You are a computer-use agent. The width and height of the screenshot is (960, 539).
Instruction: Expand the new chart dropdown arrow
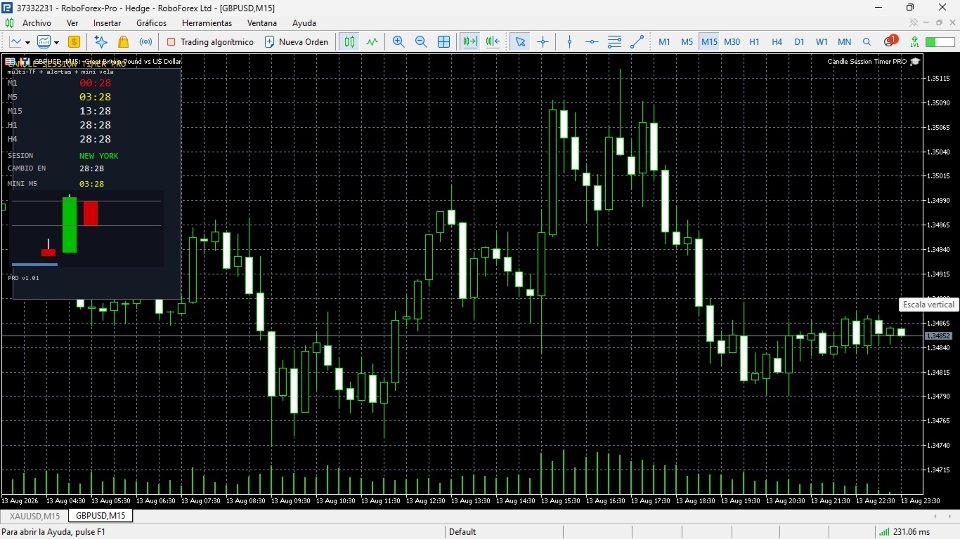[x=28, y=42]
